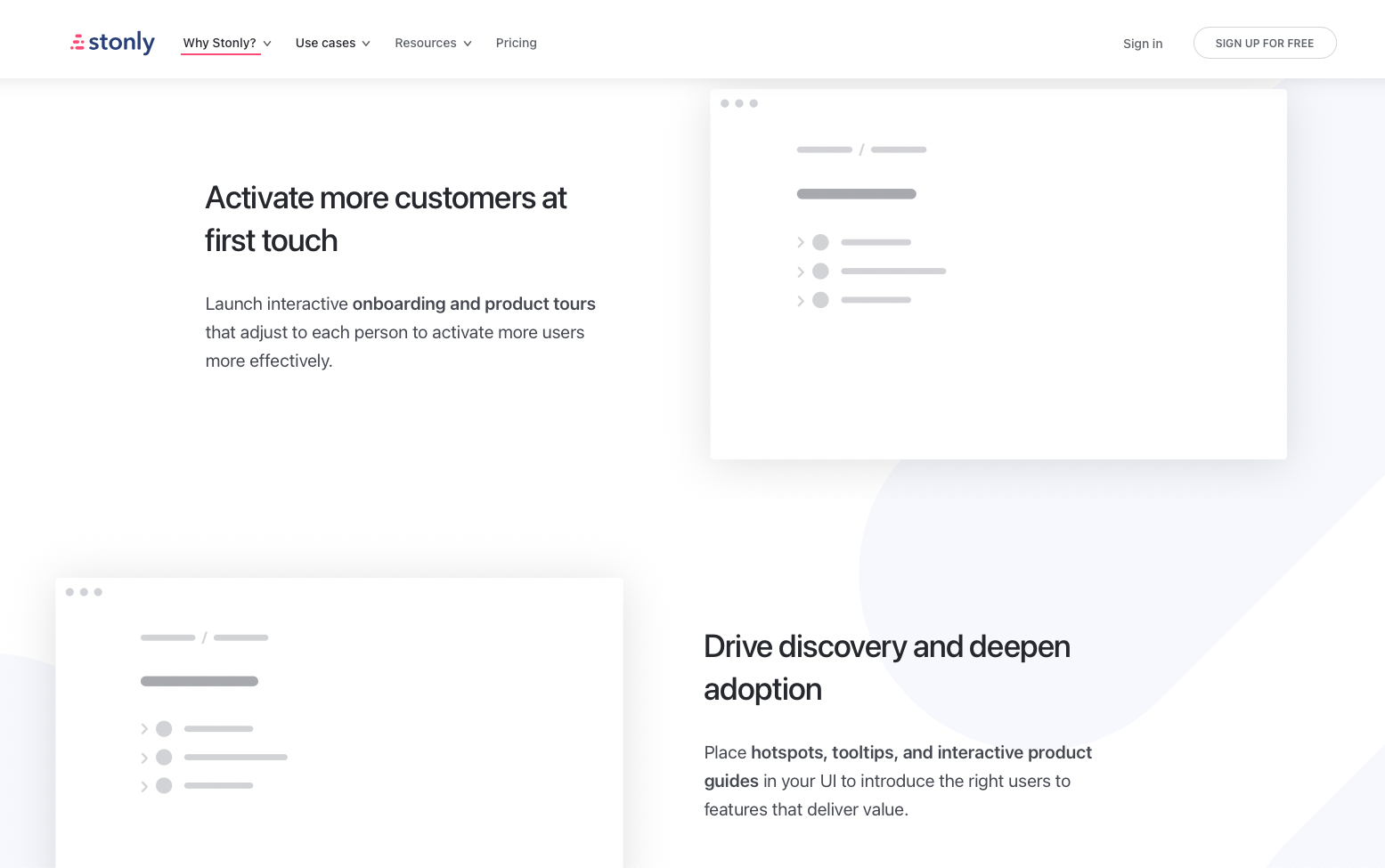Viewport: 1385px width, 868px height.
Task: Click the three window dots on top mockup
Action: point(739,103)
